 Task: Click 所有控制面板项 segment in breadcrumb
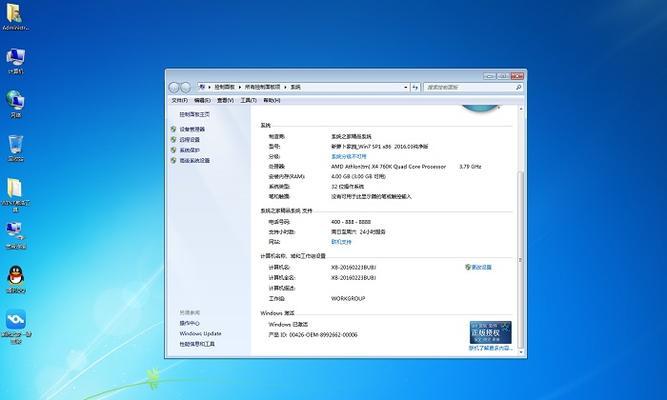262,87
